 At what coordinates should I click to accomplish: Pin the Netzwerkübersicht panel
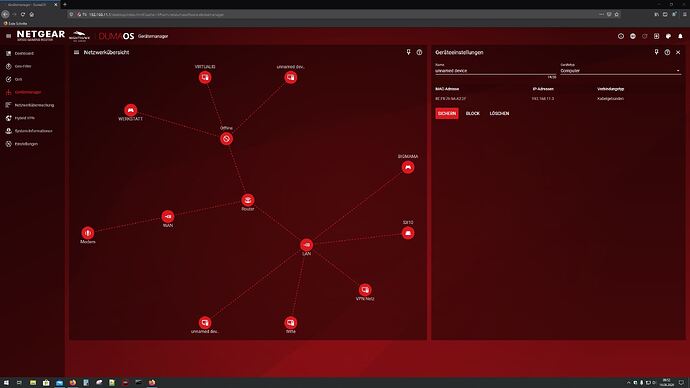click(x=408, y=52)
